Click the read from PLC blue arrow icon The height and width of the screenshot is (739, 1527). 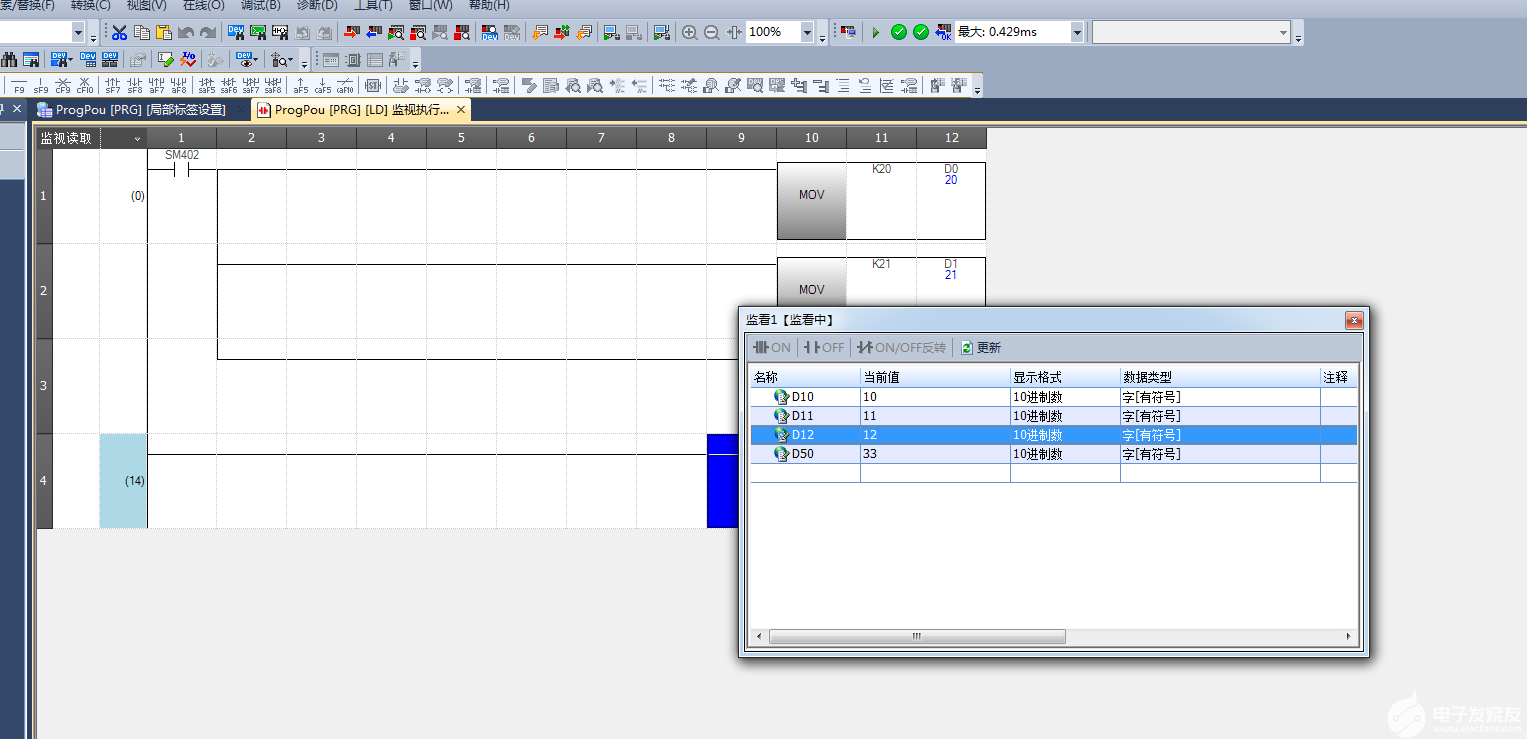[x=373, y=32]
